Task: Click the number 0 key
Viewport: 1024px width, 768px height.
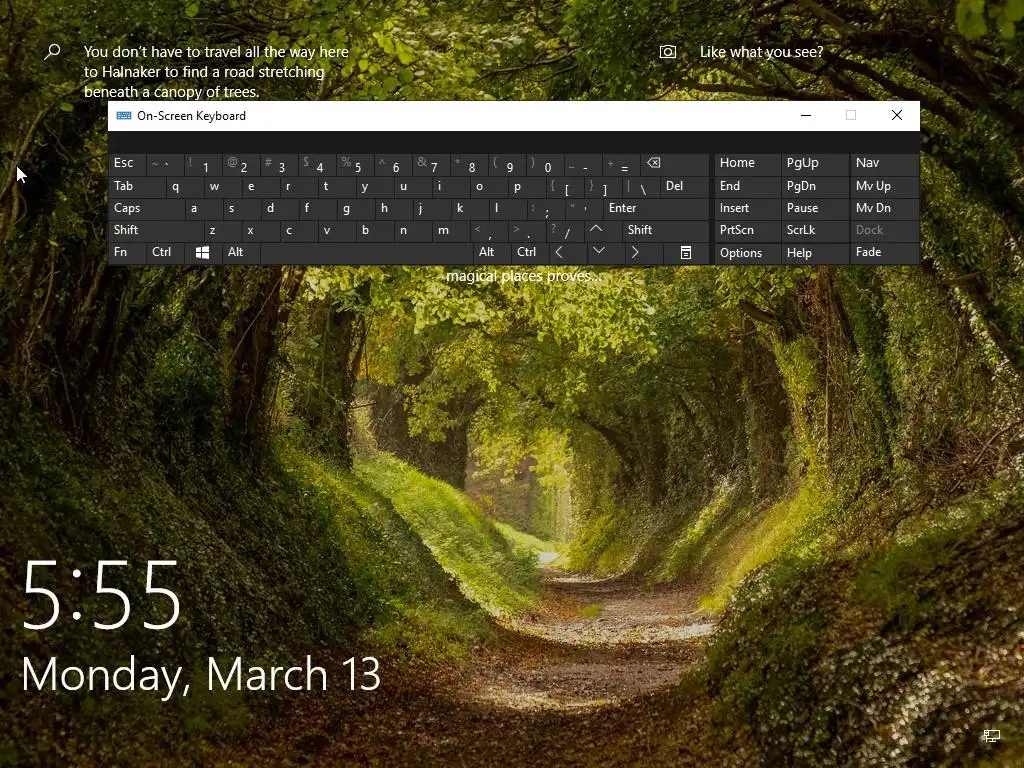Action: point(545,164)
